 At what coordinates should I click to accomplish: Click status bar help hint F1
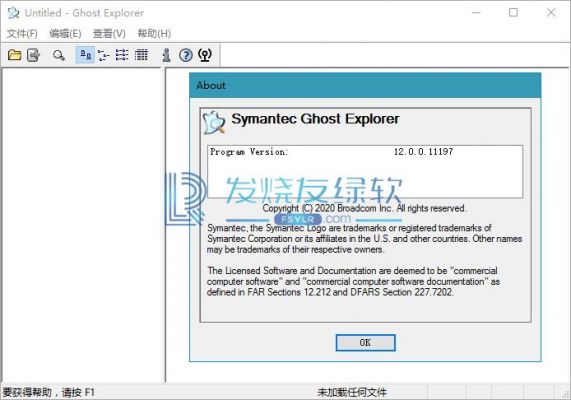[49, 392]
